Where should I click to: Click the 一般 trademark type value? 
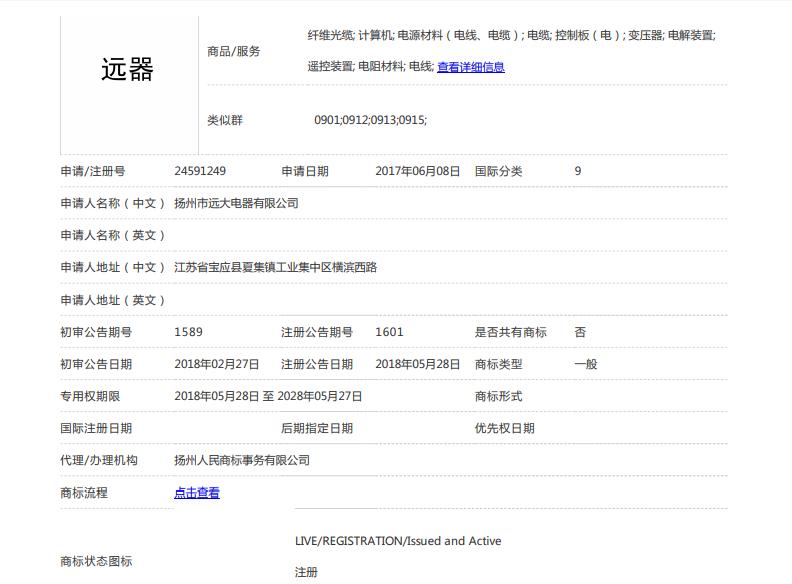click(586, 364)
